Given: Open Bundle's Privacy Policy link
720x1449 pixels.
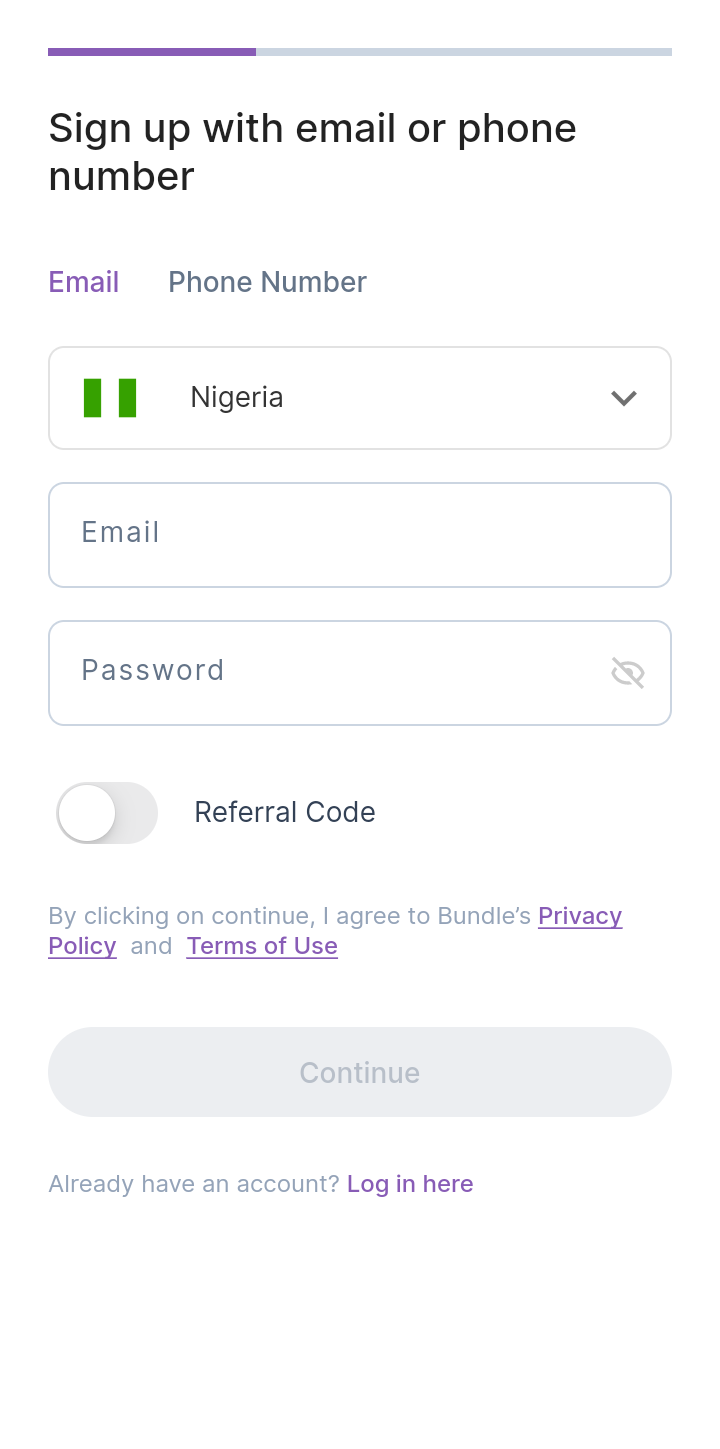Looking at the screenshot, I should point(580,916).
